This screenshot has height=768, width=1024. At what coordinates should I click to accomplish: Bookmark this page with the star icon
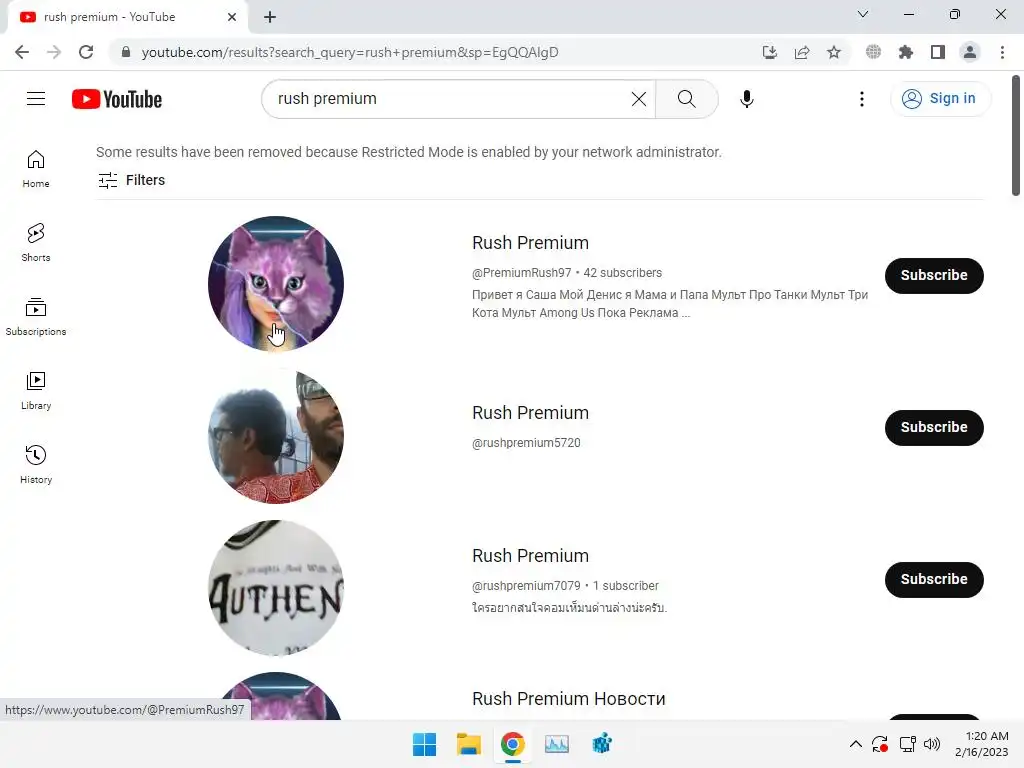834,52
